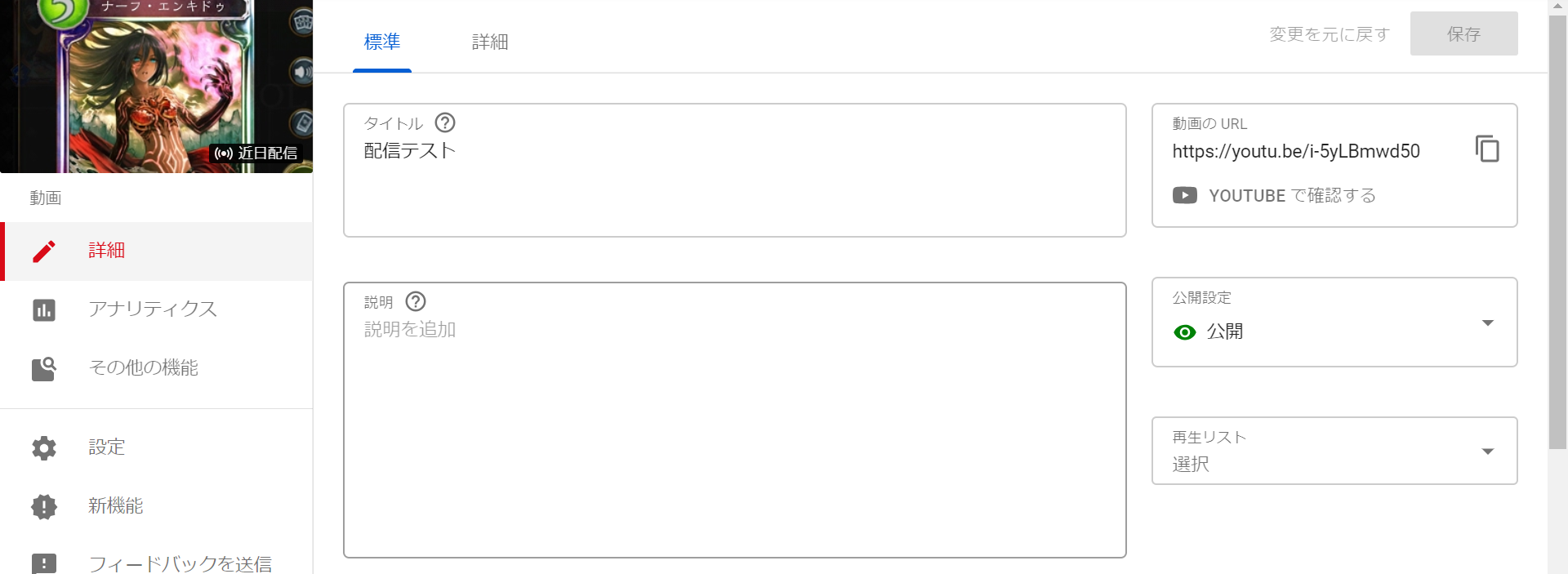The width and height of the screenshot is (1568, 574).
Task: Click the description help question mark icon
Action: pyautogui.click(x=416, y=301)
